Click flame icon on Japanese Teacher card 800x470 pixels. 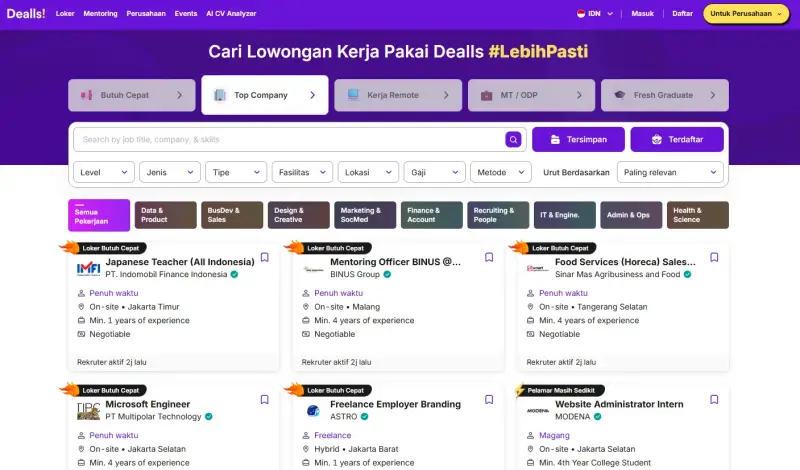click(x=69, y=248)
